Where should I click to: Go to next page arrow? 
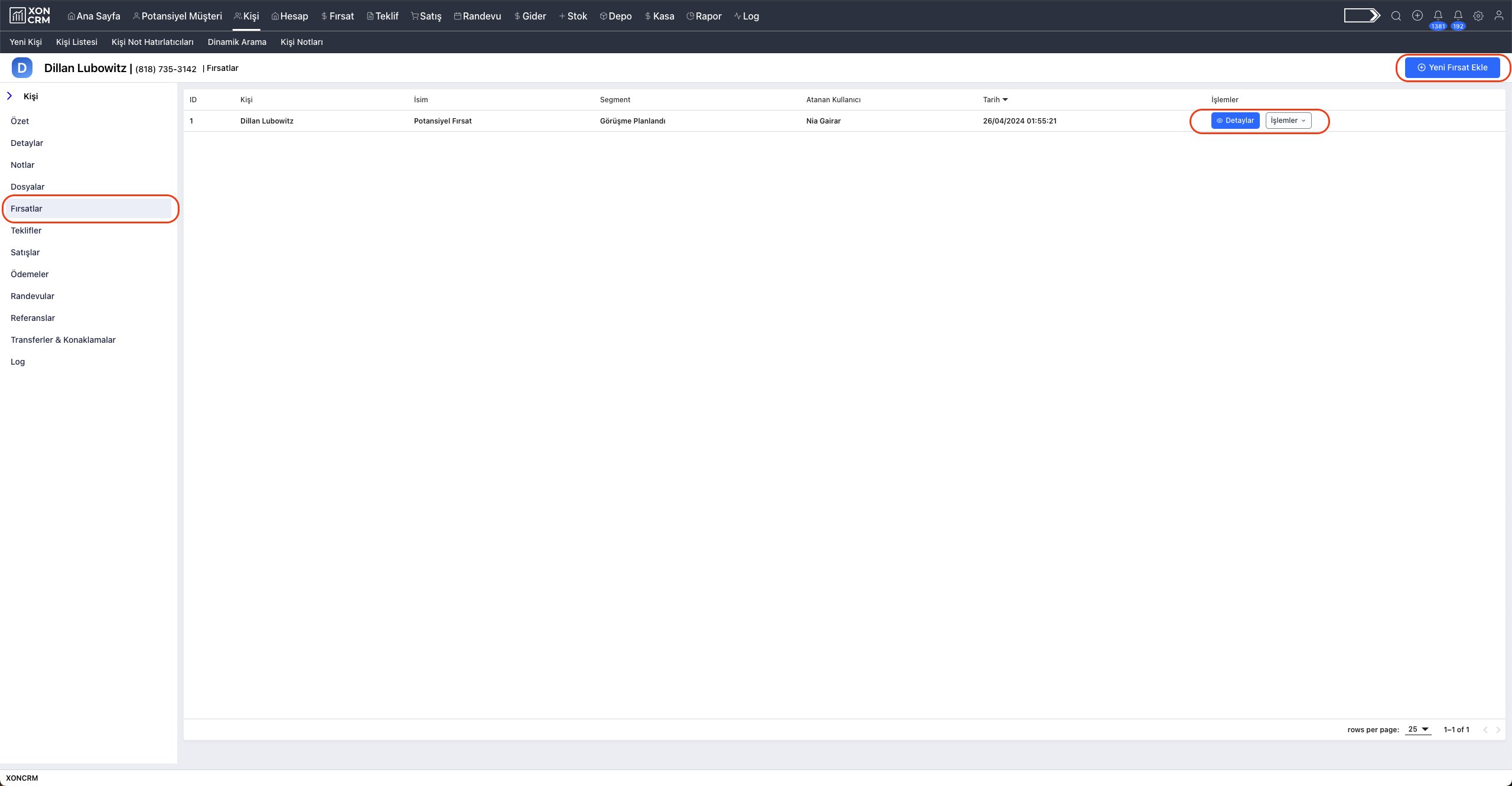[1498, 730]
